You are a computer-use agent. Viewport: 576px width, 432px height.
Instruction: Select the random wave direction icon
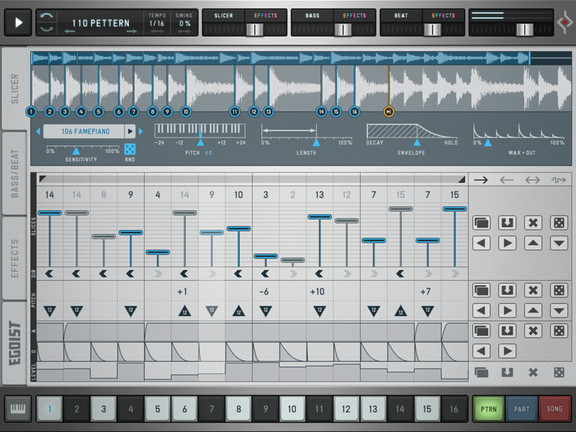[x=558, y=180]
